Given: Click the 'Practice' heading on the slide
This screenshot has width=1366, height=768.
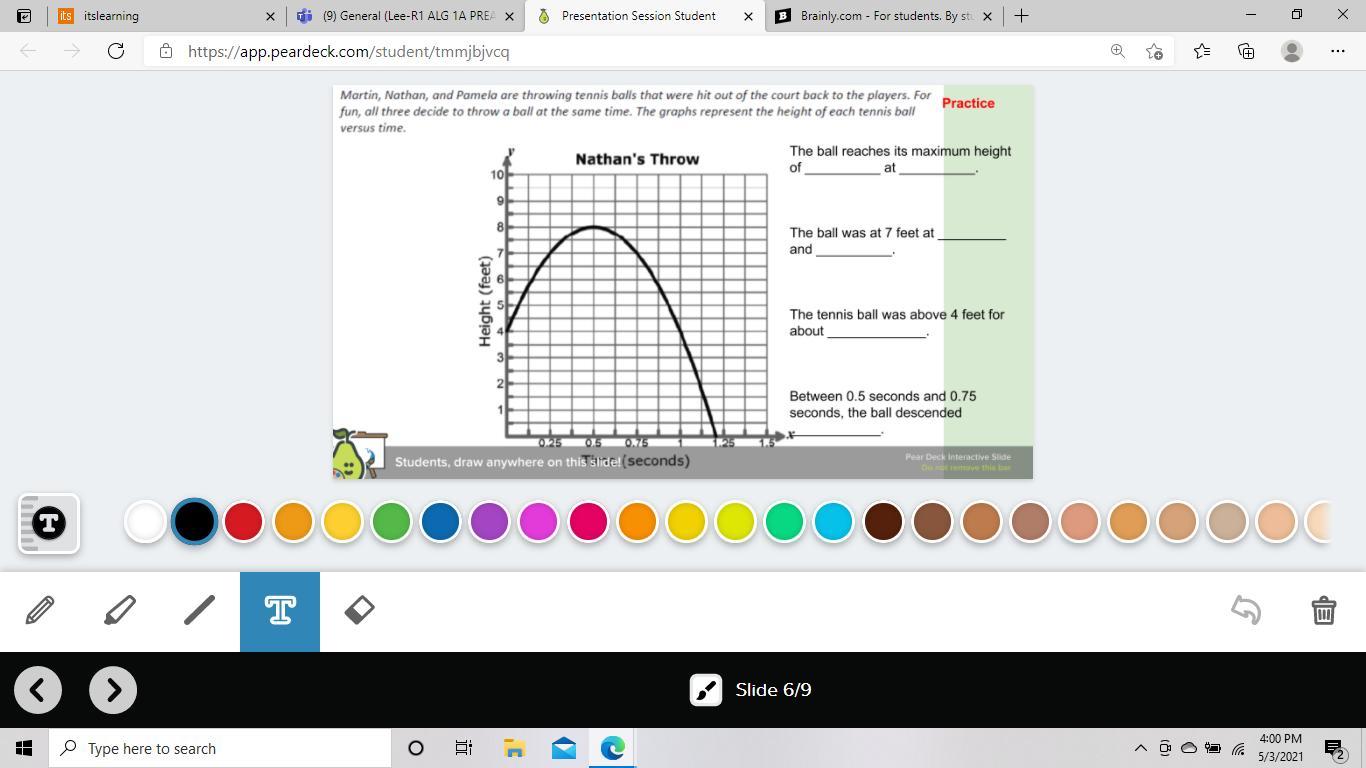Looking at the screenshot, I should pos(968,103).
